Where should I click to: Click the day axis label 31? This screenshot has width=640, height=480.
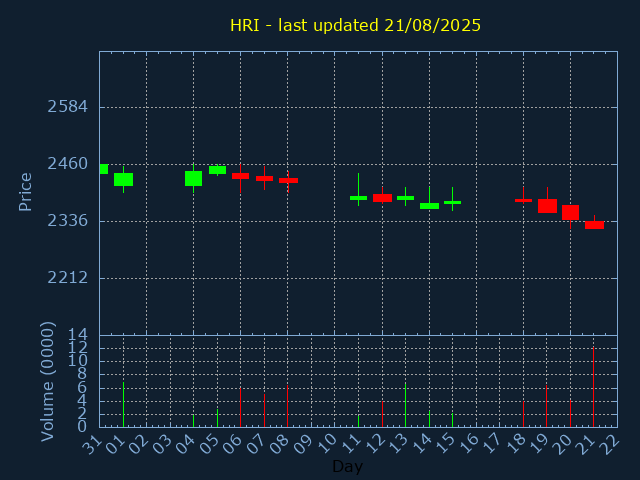click(x=91, y=444)
